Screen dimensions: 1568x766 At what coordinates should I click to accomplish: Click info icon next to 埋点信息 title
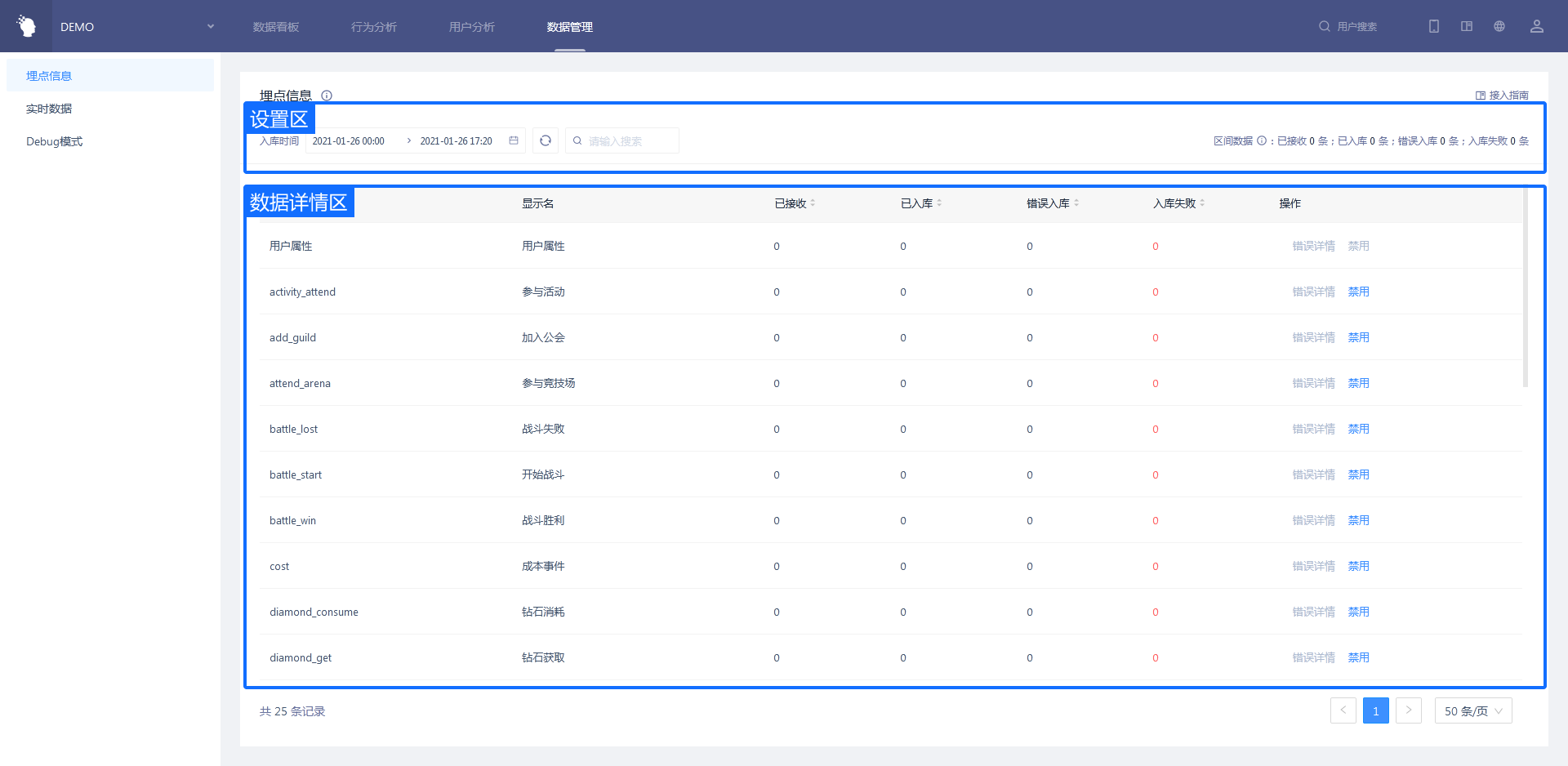point(327,96)
